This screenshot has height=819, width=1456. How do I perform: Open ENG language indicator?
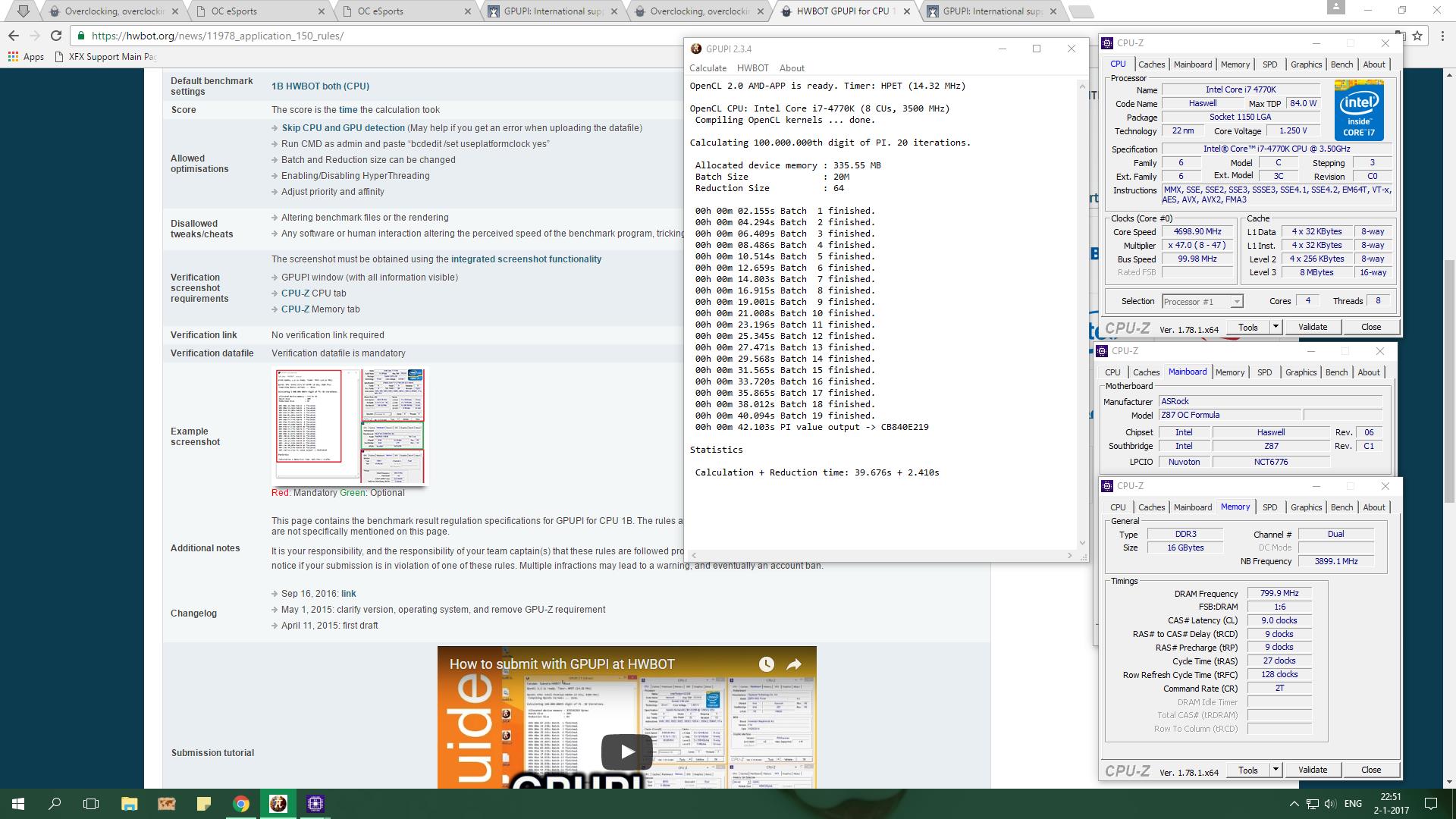1354,804
